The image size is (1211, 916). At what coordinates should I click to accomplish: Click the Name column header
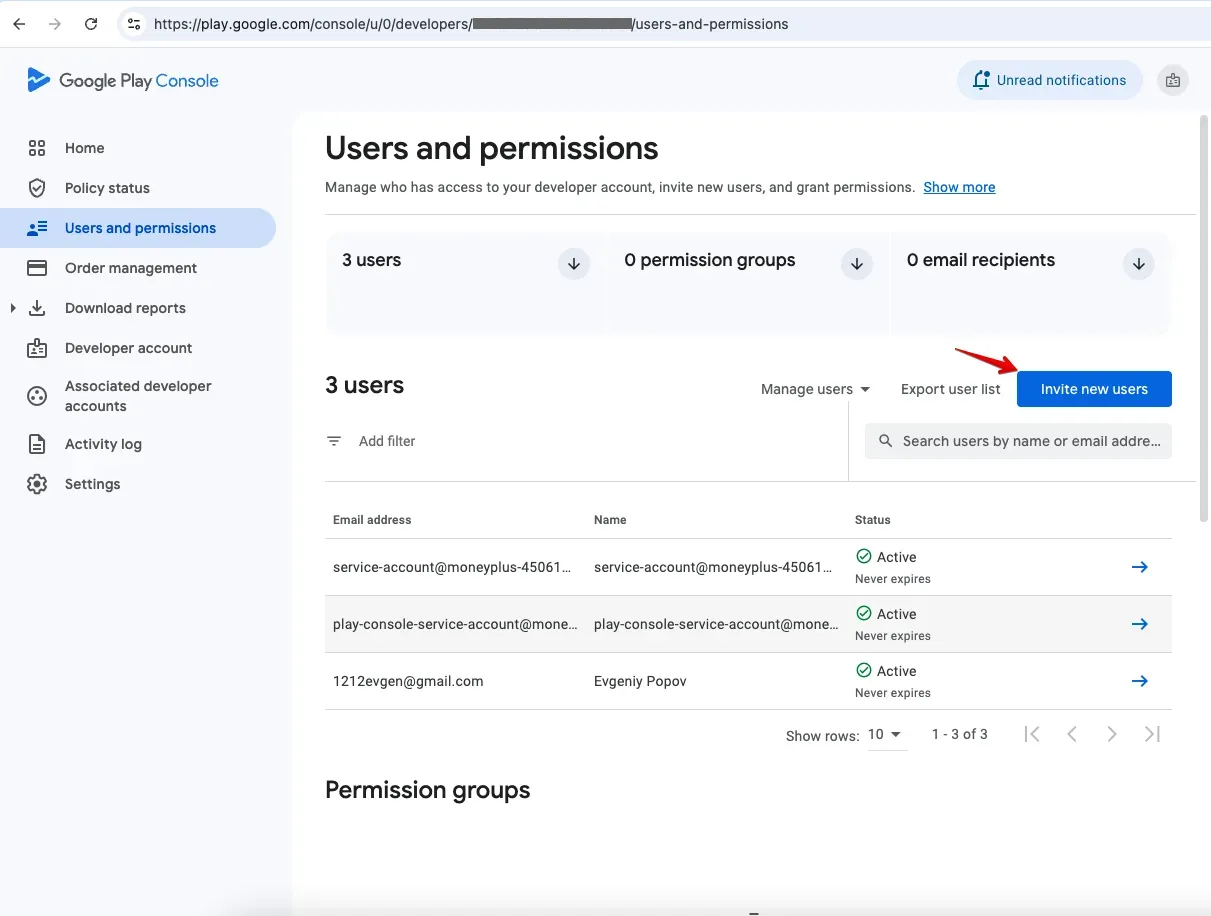(610, 520)
